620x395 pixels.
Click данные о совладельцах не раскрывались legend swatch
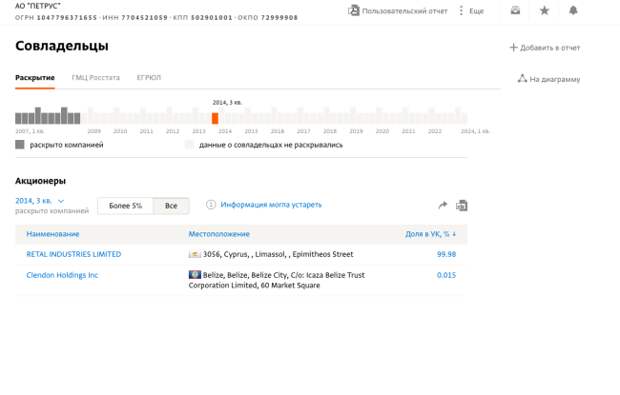[x=189, y=145]
